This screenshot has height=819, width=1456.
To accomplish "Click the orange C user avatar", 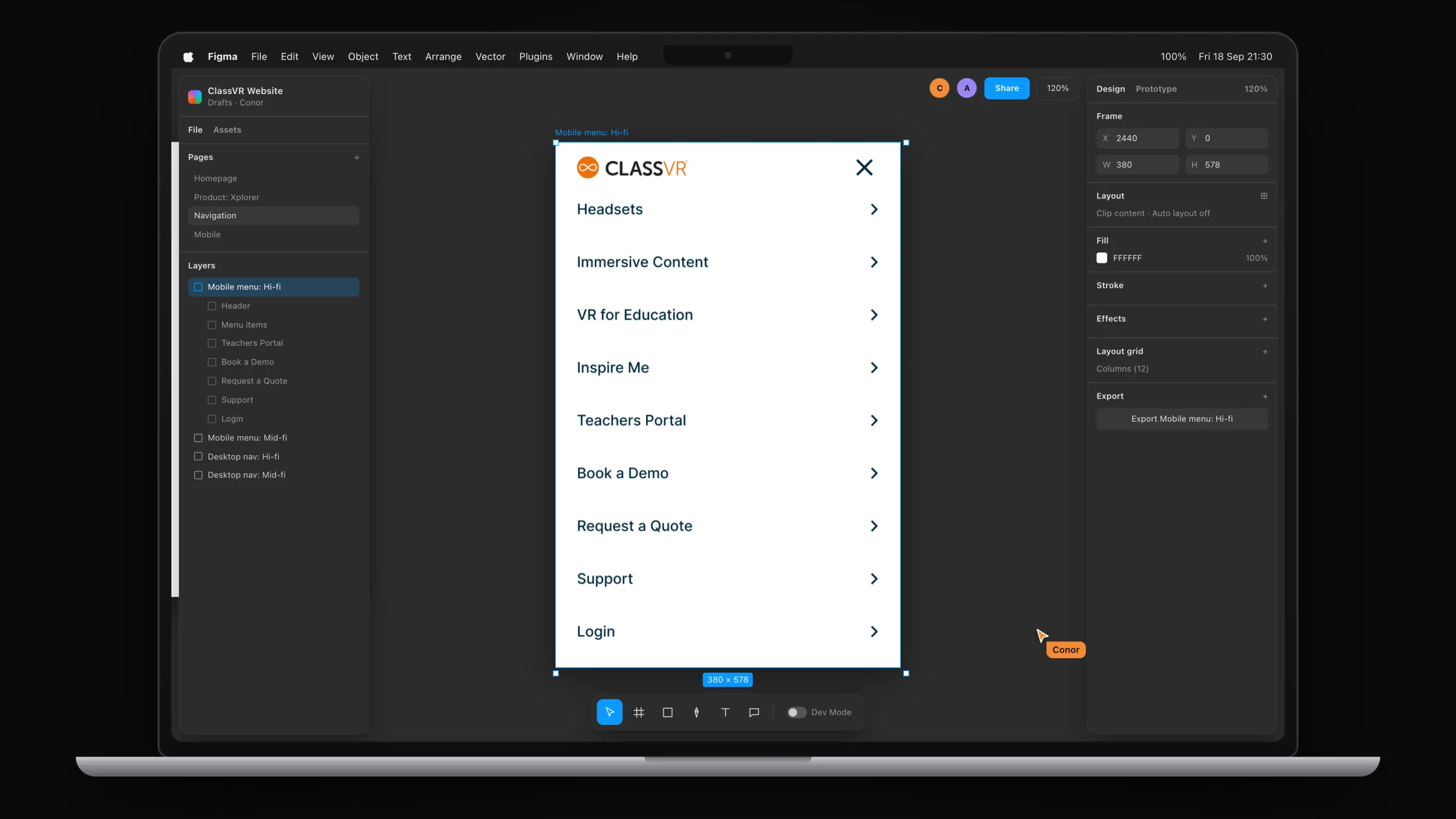I will pyautogui.click(x=940, y=88).
